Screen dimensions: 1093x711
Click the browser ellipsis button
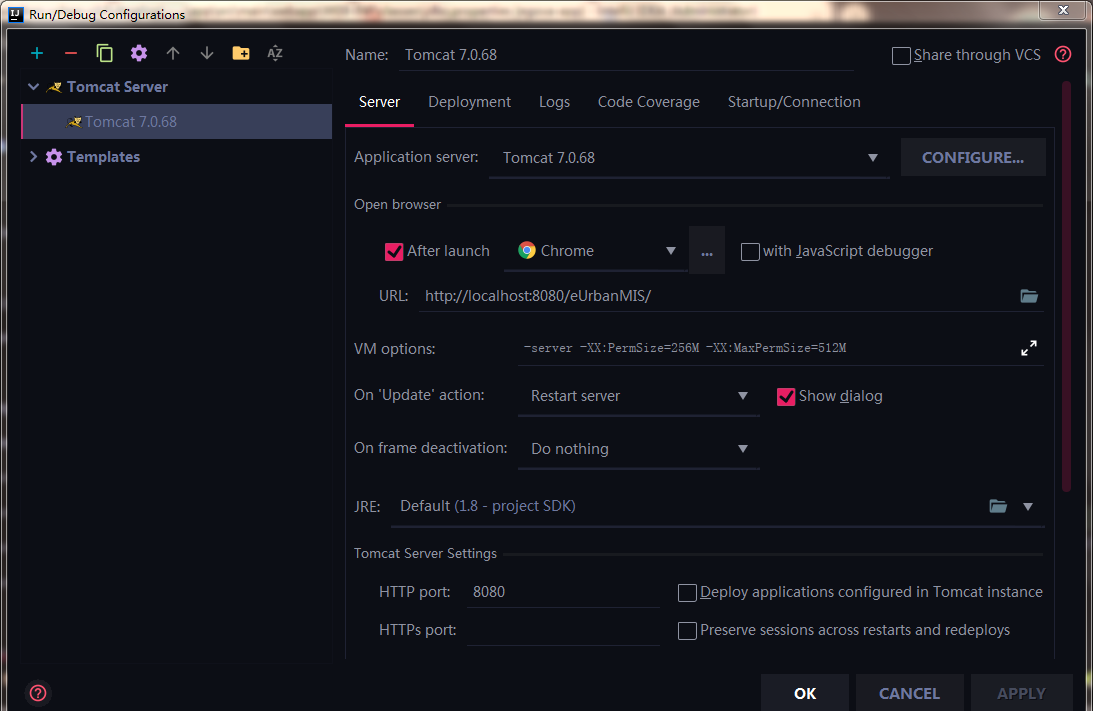707,251
